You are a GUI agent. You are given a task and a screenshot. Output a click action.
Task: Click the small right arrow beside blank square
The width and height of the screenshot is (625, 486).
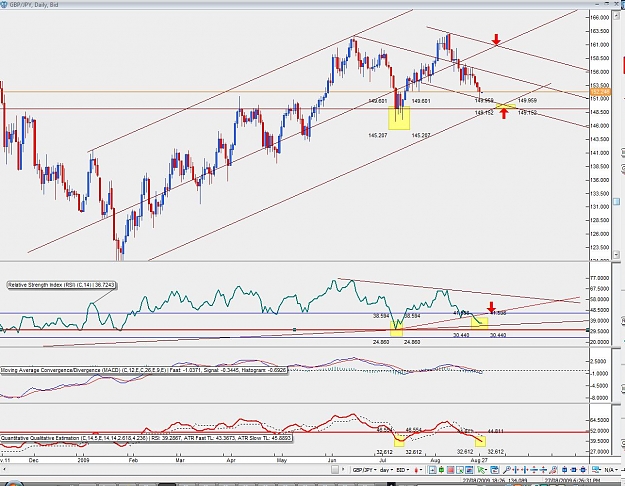point(343,470)
